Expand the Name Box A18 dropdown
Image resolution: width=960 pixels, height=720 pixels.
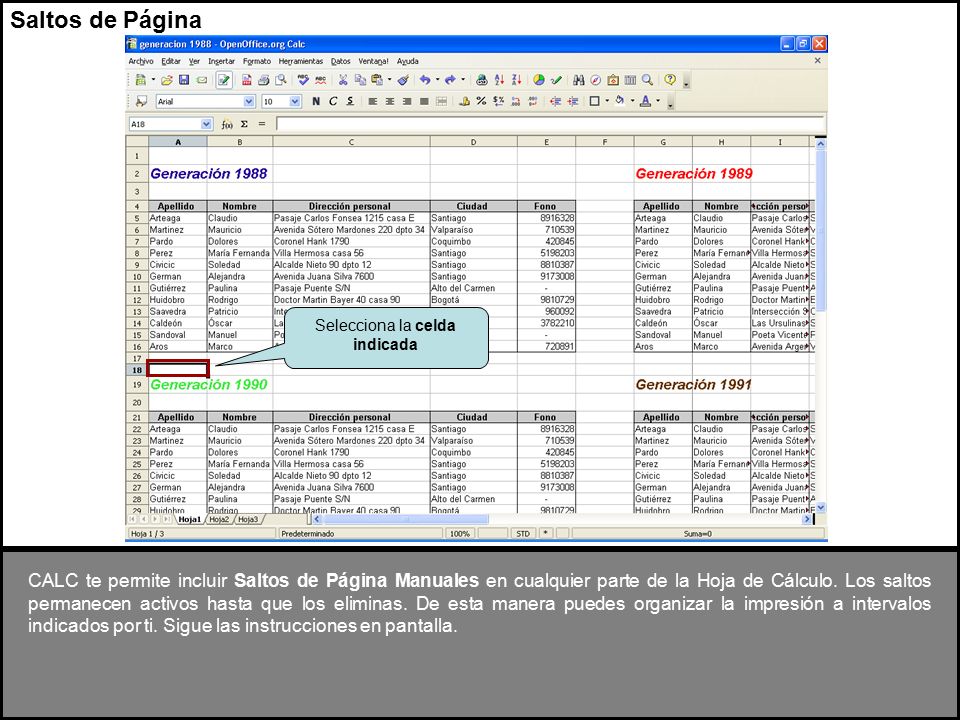(x=206, y=124)
